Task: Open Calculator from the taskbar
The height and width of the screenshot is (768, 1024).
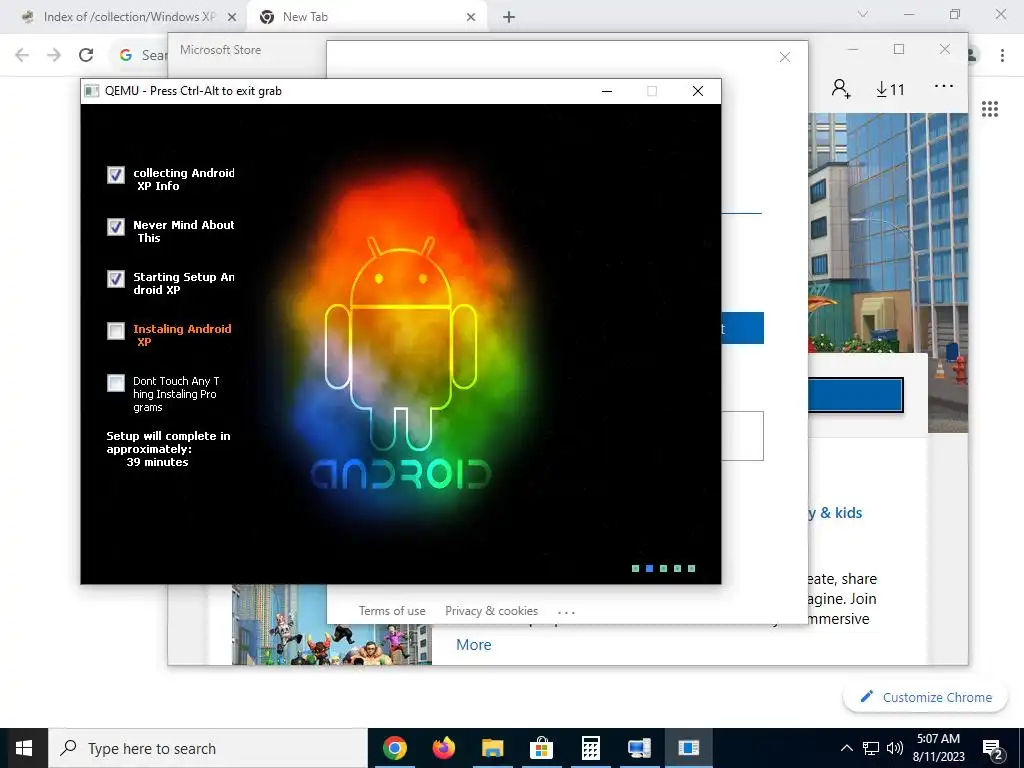Action: pyautogui.click(x=590, y=748)
